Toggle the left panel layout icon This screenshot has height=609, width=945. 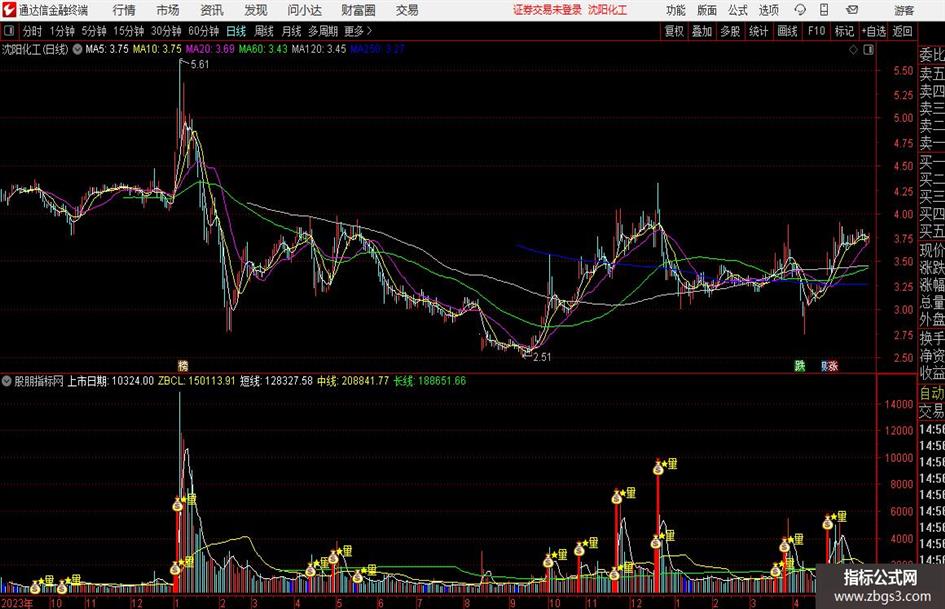point(9,31)
